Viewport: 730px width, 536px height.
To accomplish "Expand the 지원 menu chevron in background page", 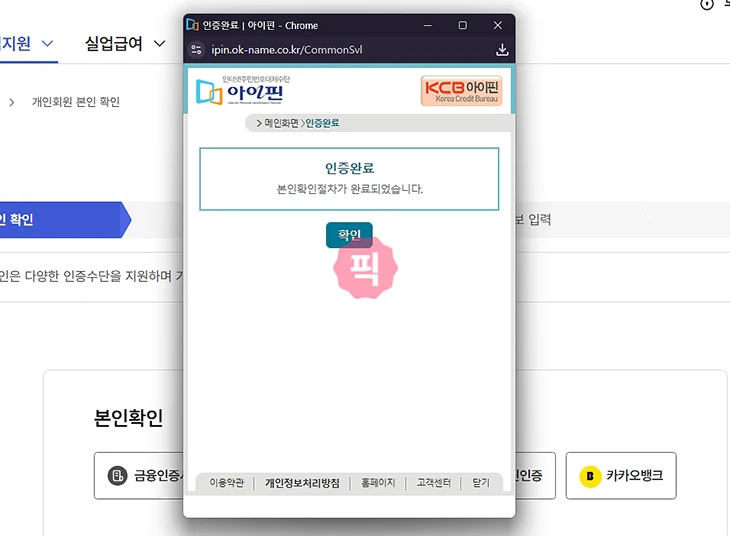I will 47,44.
